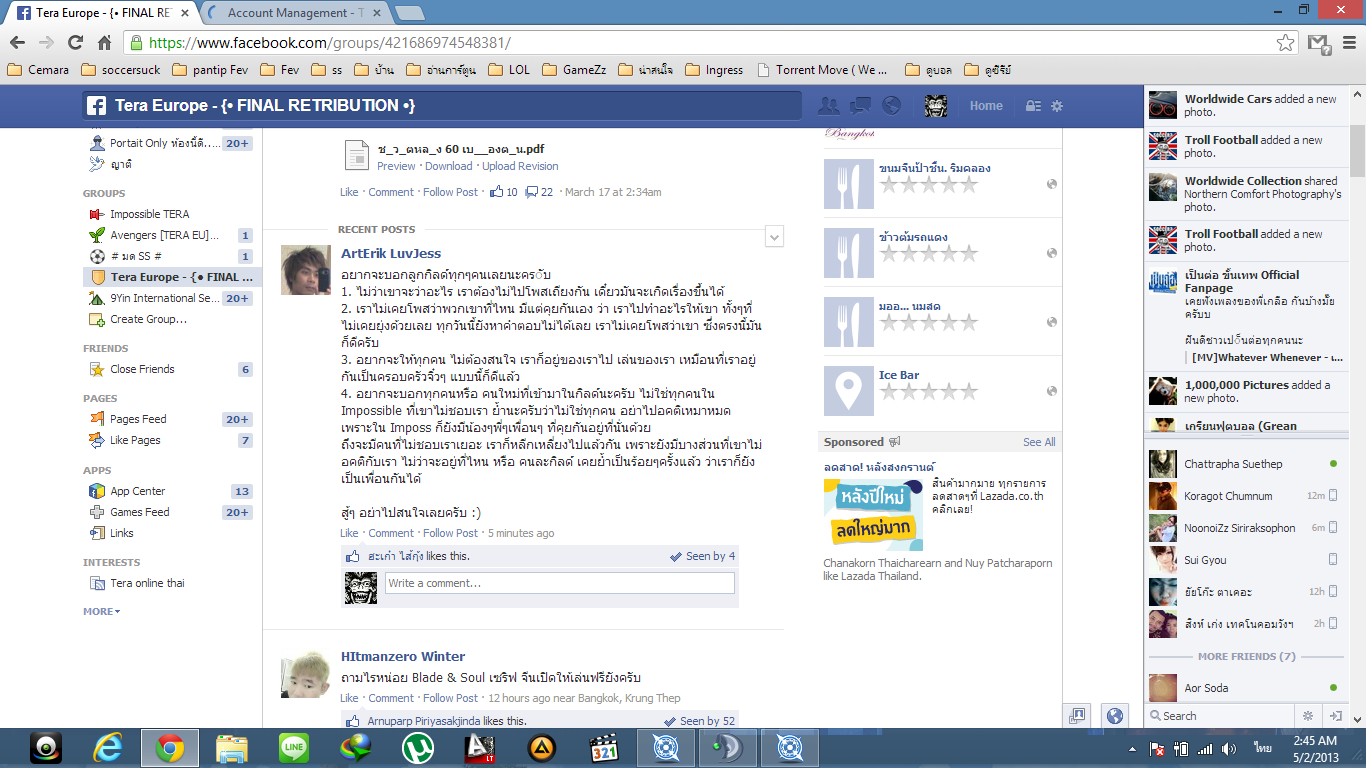The width and height of the screenshot is (1366, 768).
Task: Open chat with Chattrapha Suethep
Action: coord(1246,464)
